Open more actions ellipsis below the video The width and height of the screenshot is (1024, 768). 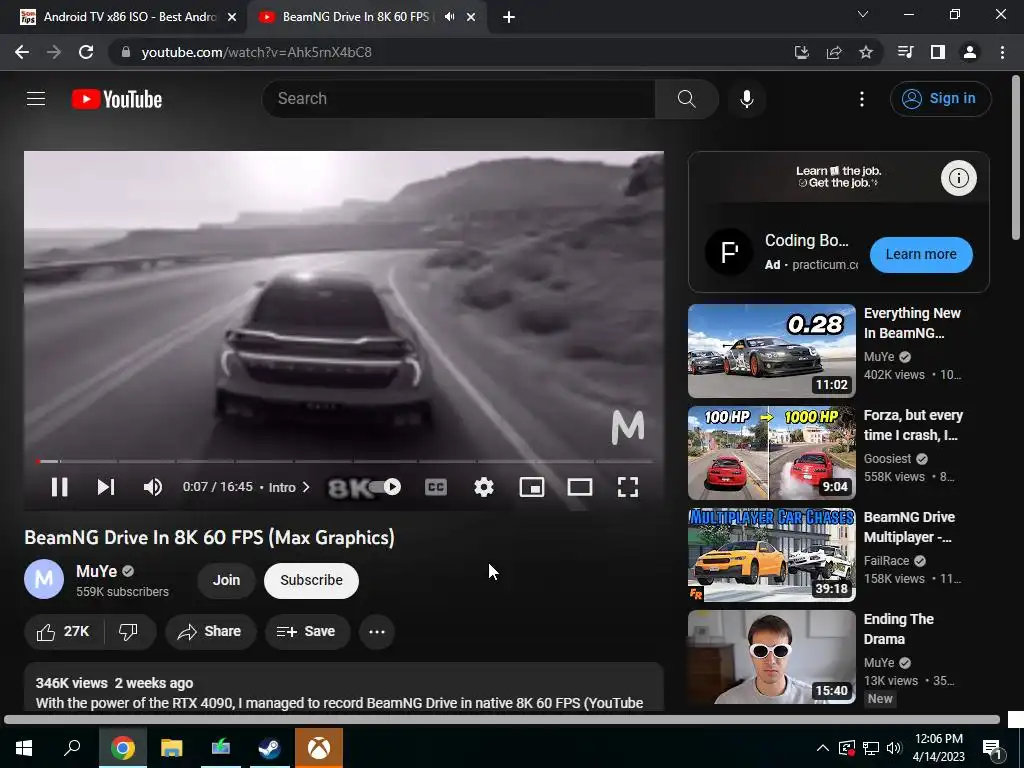point(377,632)
